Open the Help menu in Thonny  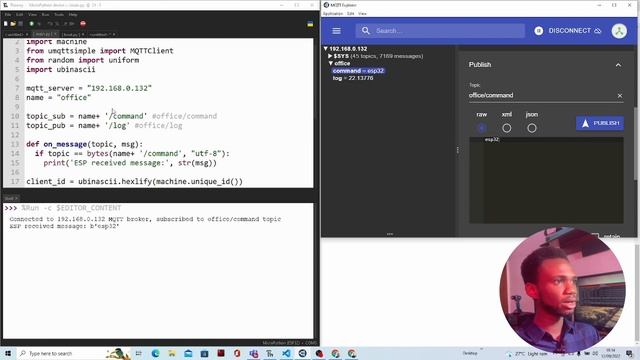click(73, 15)
